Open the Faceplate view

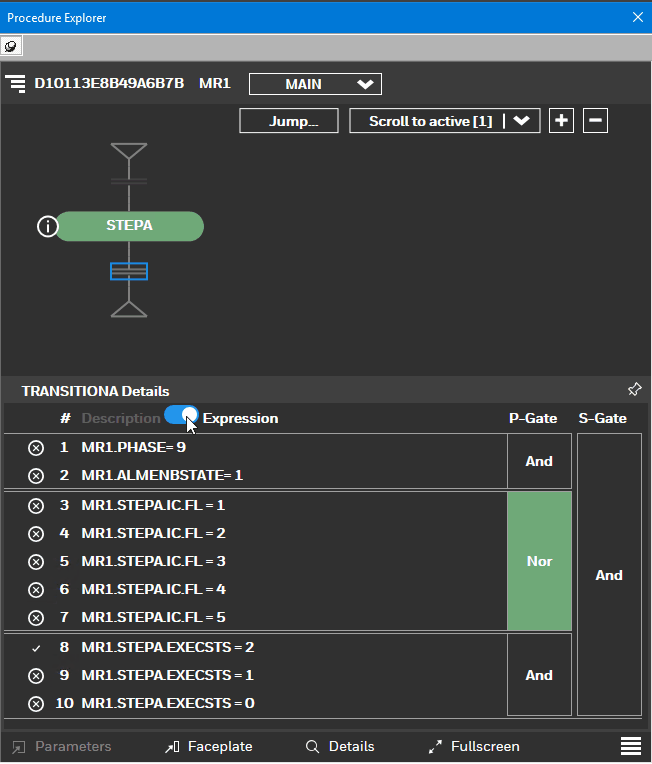click(x=209, y=746)
